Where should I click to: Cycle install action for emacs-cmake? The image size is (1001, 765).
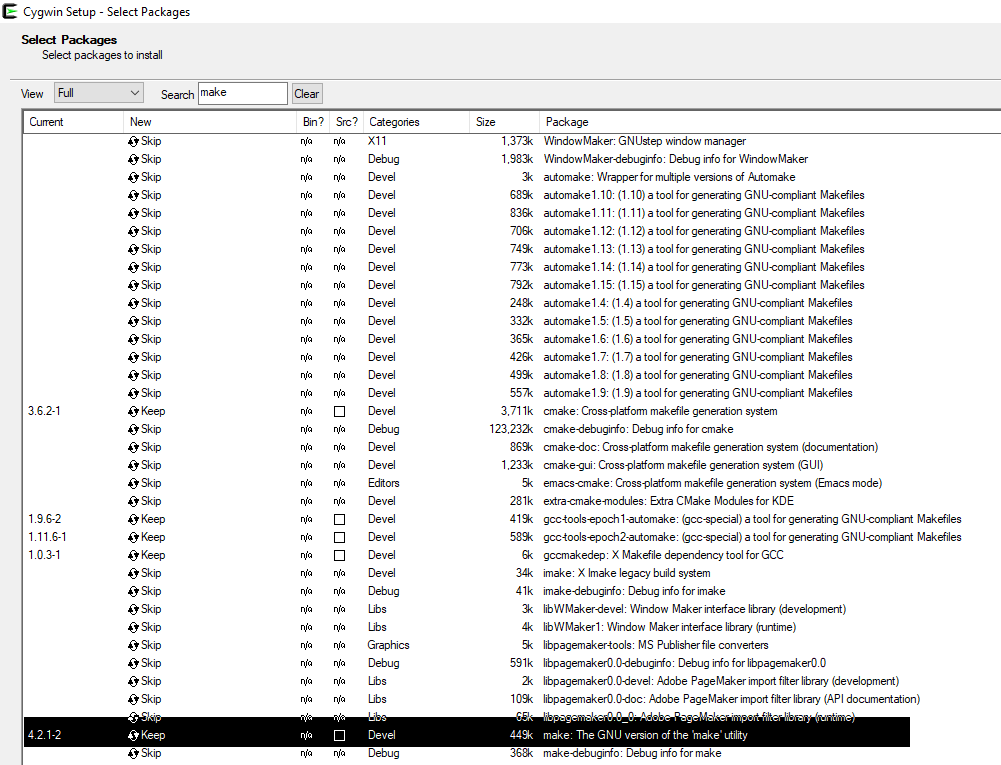pyautogui.click(x=133, y=483)
